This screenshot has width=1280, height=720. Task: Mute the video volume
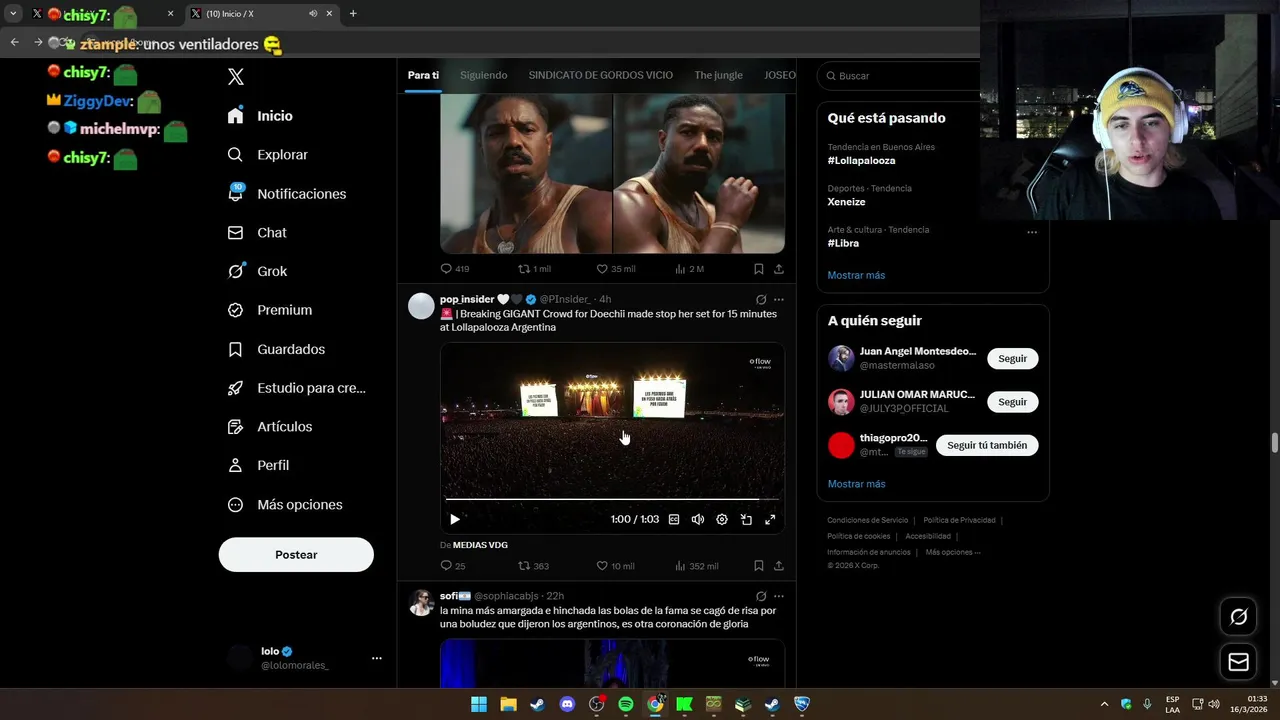698,520
